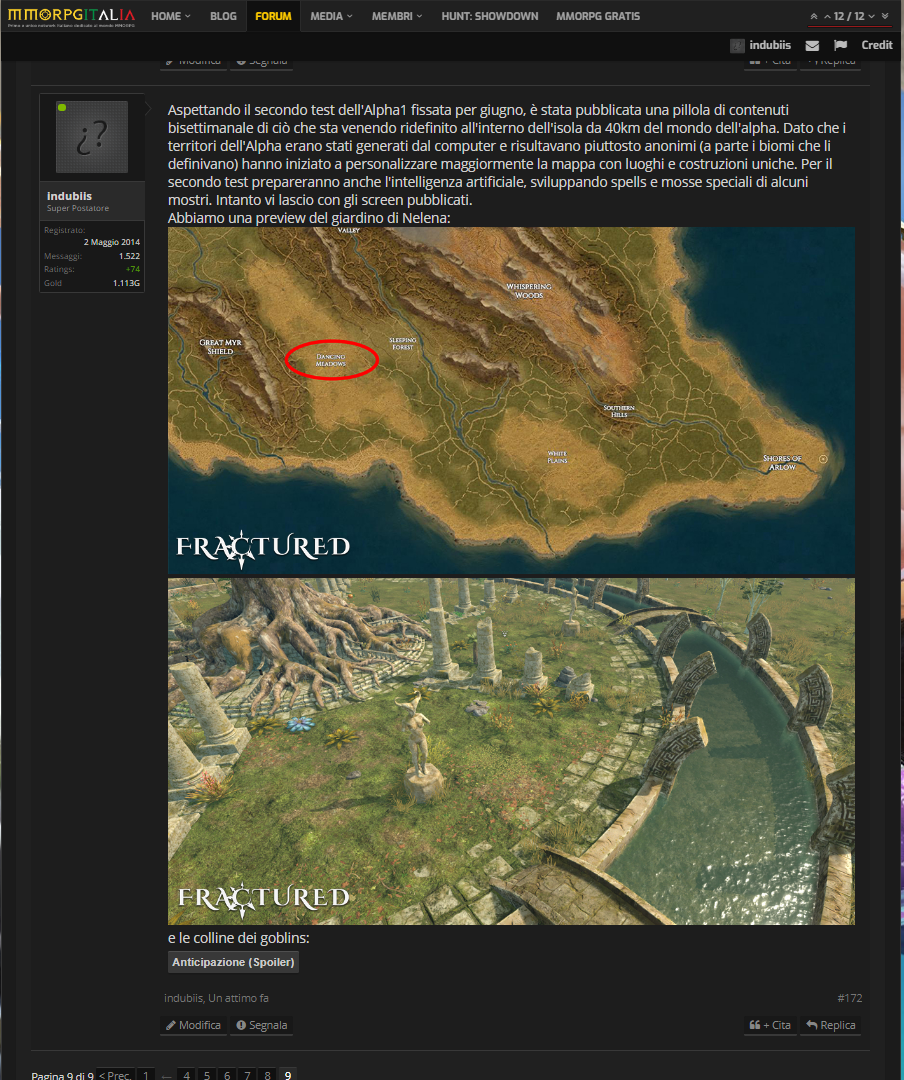This screenshot has height=1080, width=904.
Task: Open the inbox envelope icon
Action: [812, 45]
